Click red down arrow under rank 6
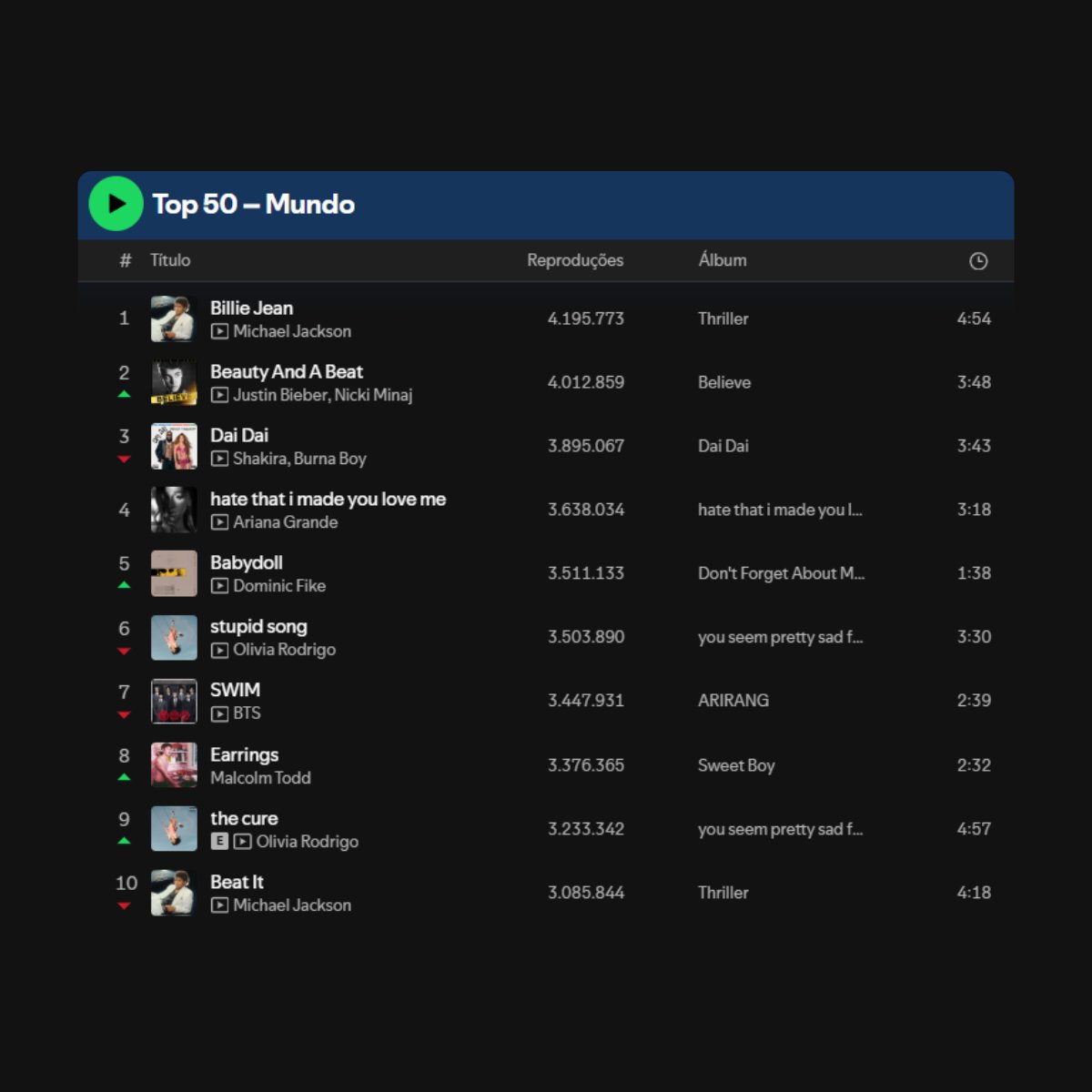This screenshot has width=1092, height=1092. click(124, 651)
